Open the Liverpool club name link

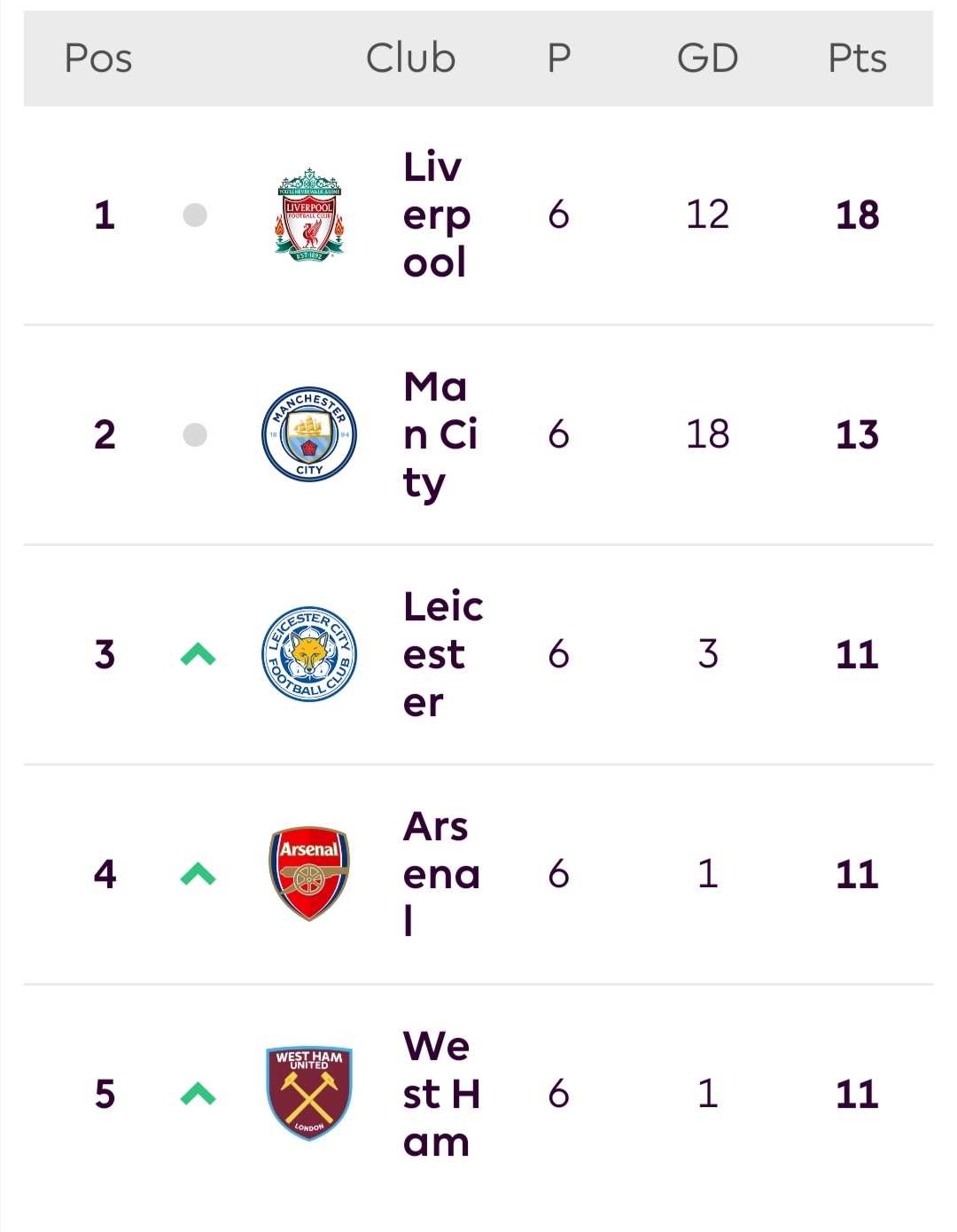(x=437, y=214)
